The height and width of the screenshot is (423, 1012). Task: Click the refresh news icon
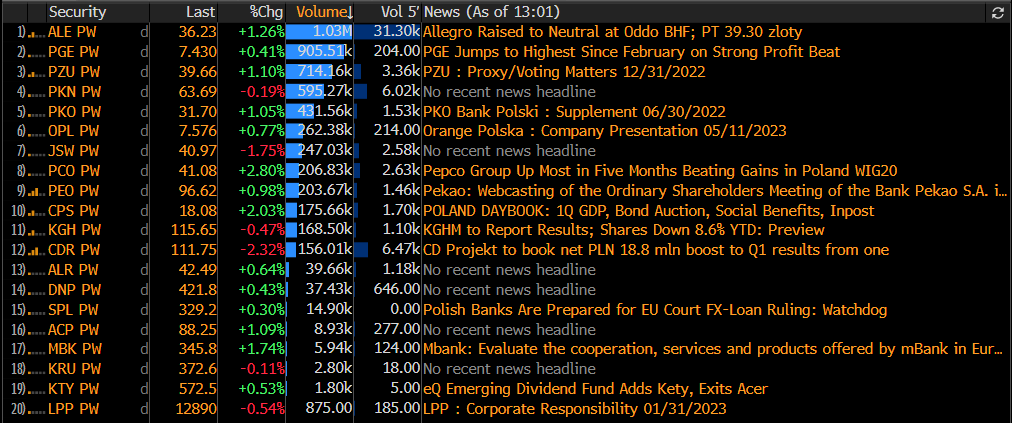(997, 12)
